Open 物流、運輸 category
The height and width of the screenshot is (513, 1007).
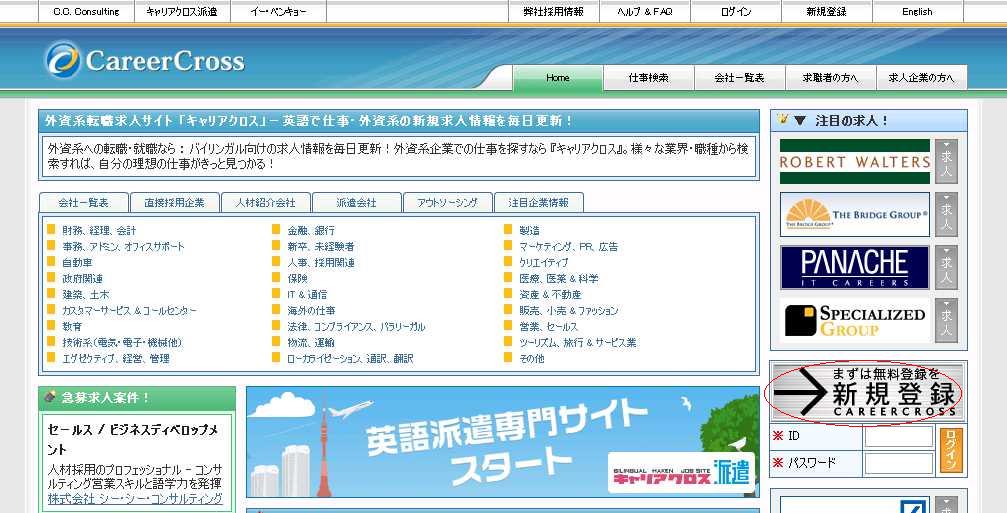[311, 343]
